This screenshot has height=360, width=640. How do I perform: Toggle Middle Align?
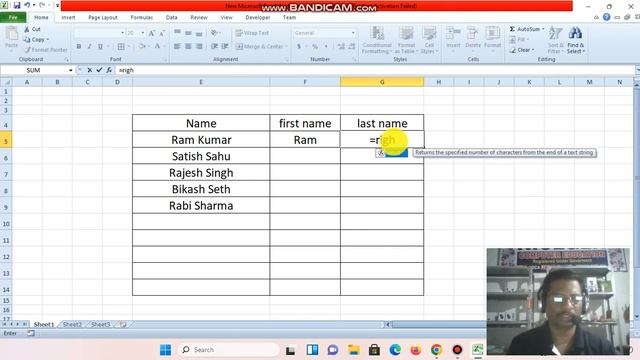click(x=188, y=33)
